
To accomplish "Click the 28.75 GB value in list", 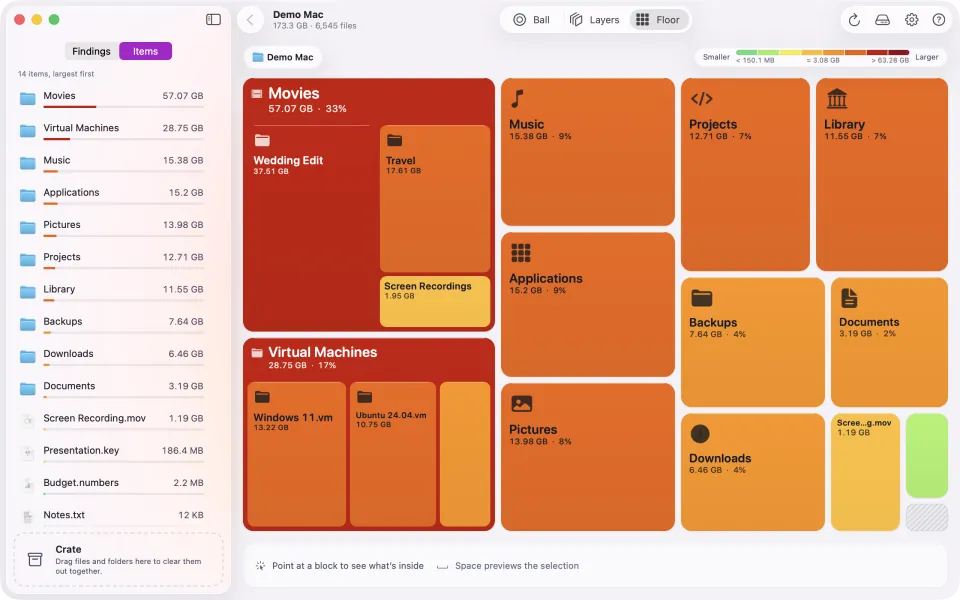I will [182, 128].
